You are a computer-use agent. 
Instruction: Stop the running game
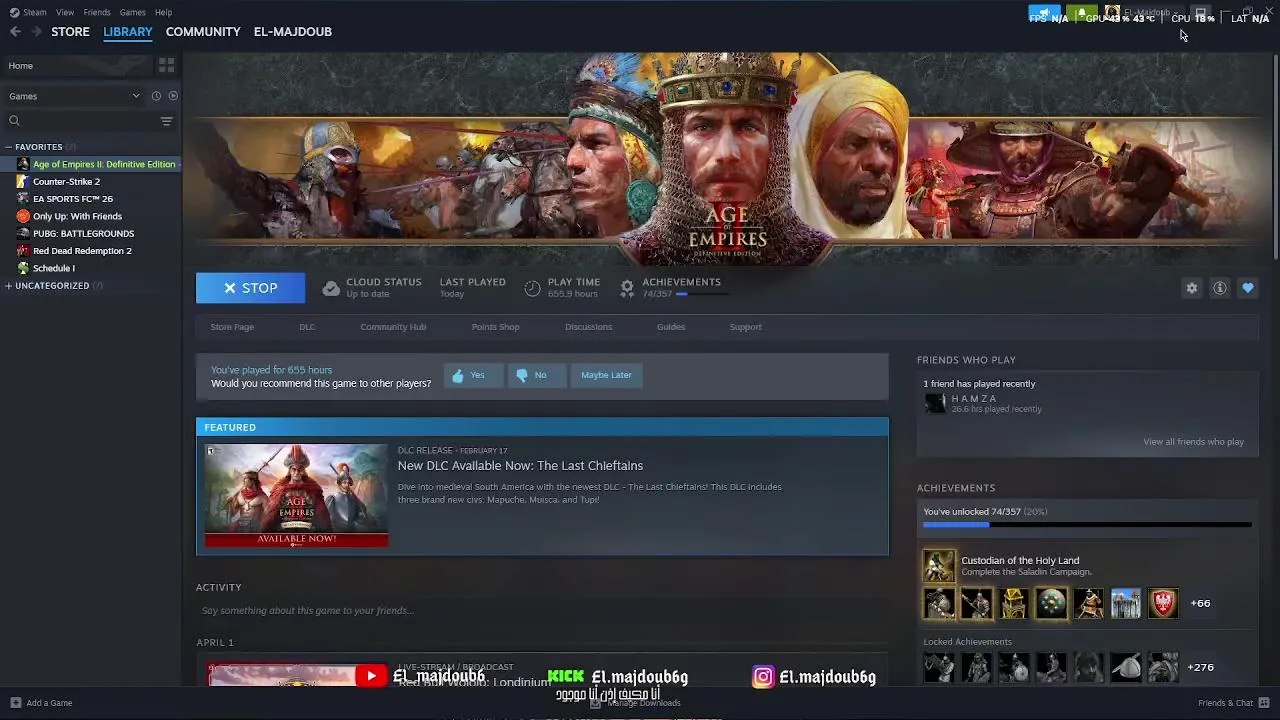[250, 288]
